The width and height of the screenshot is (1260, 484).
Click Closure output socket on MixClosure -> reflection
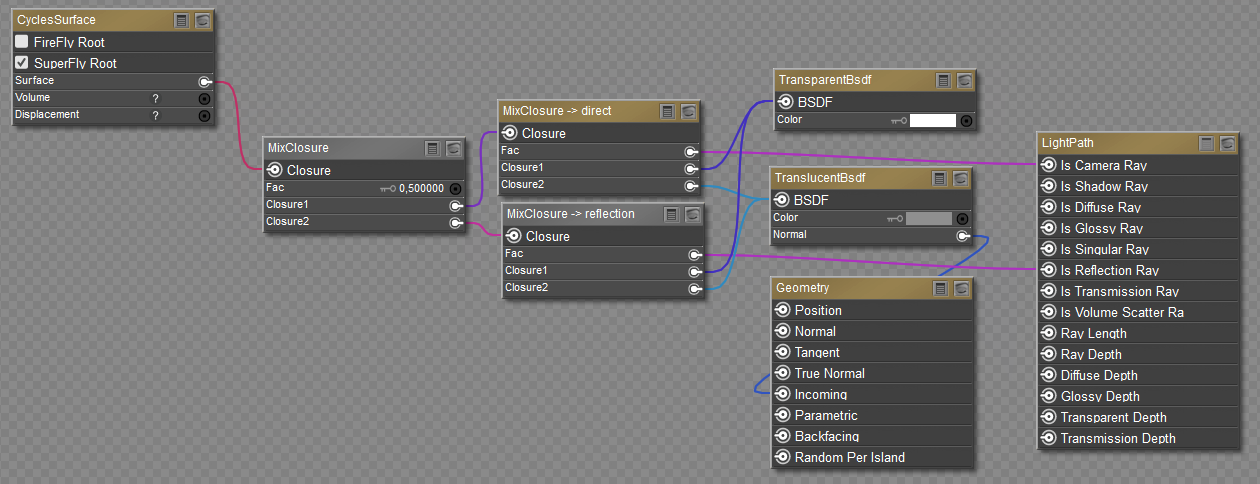tap(514, 236)
